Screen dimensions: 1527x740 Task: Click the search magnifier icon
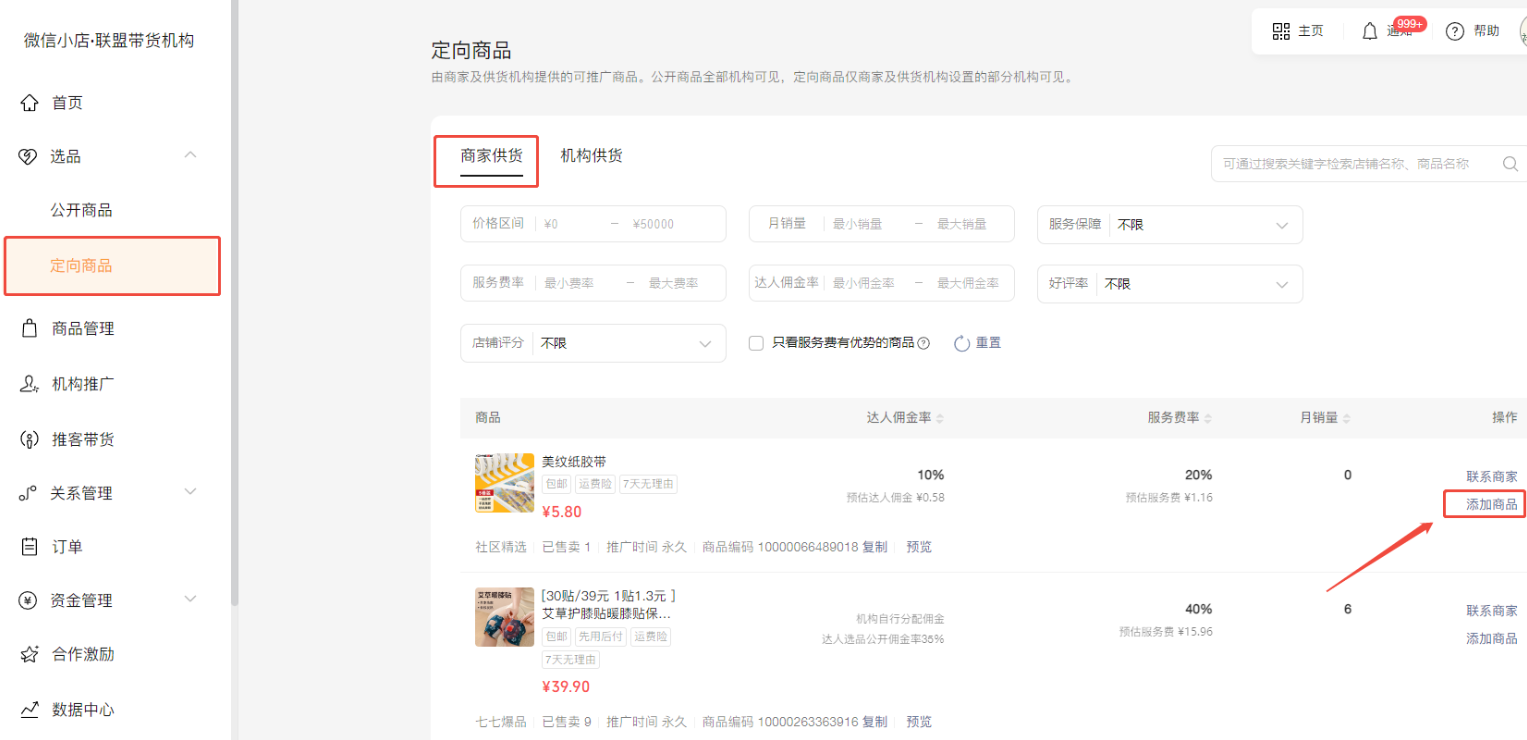click(1510, 164)
